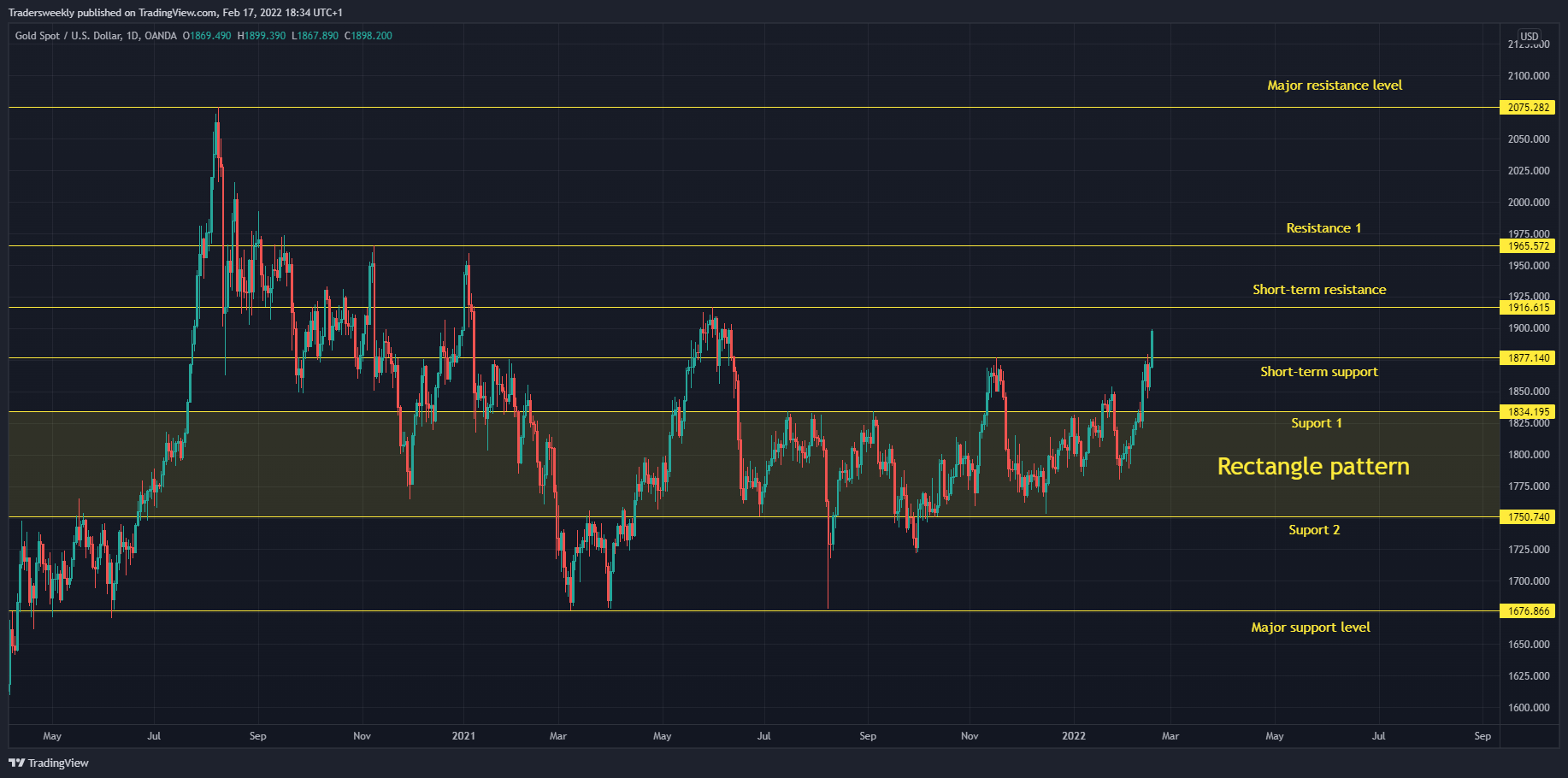Click the Rectangle pattern text
This screenshot has width=1568, height=778.
[1313, 467]
